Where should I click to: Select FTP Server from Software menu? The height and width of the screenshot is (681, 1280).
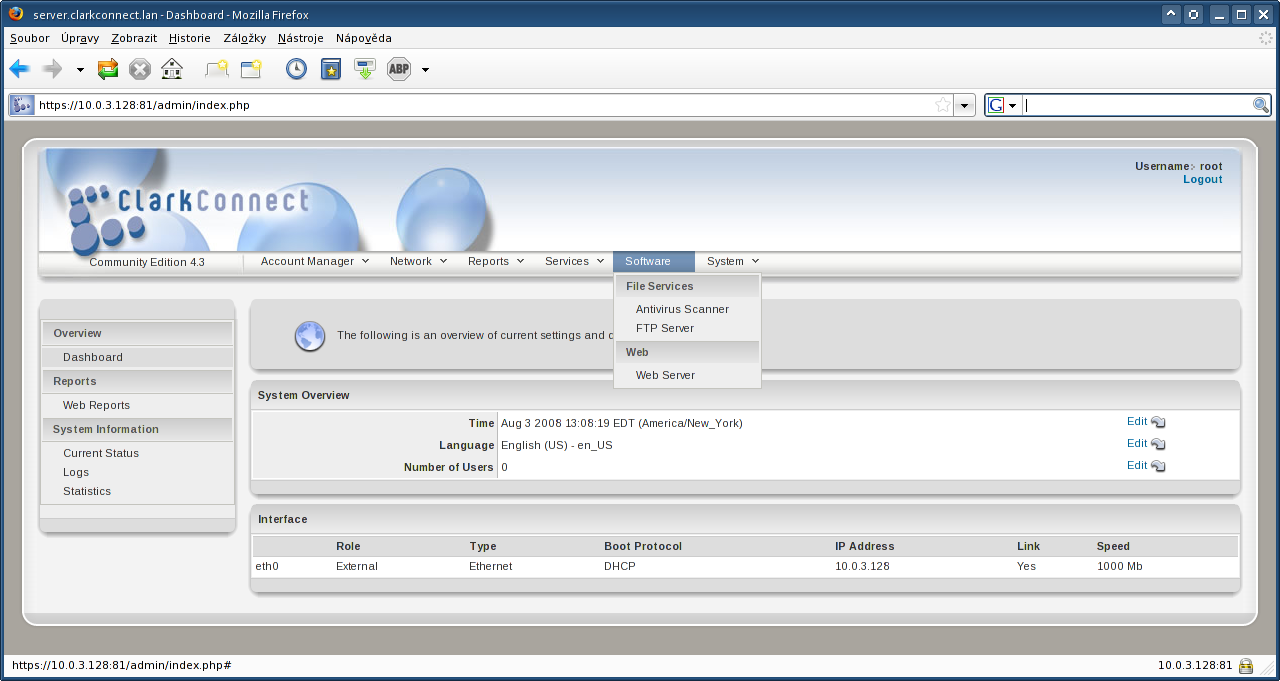(x=665, y=328)
